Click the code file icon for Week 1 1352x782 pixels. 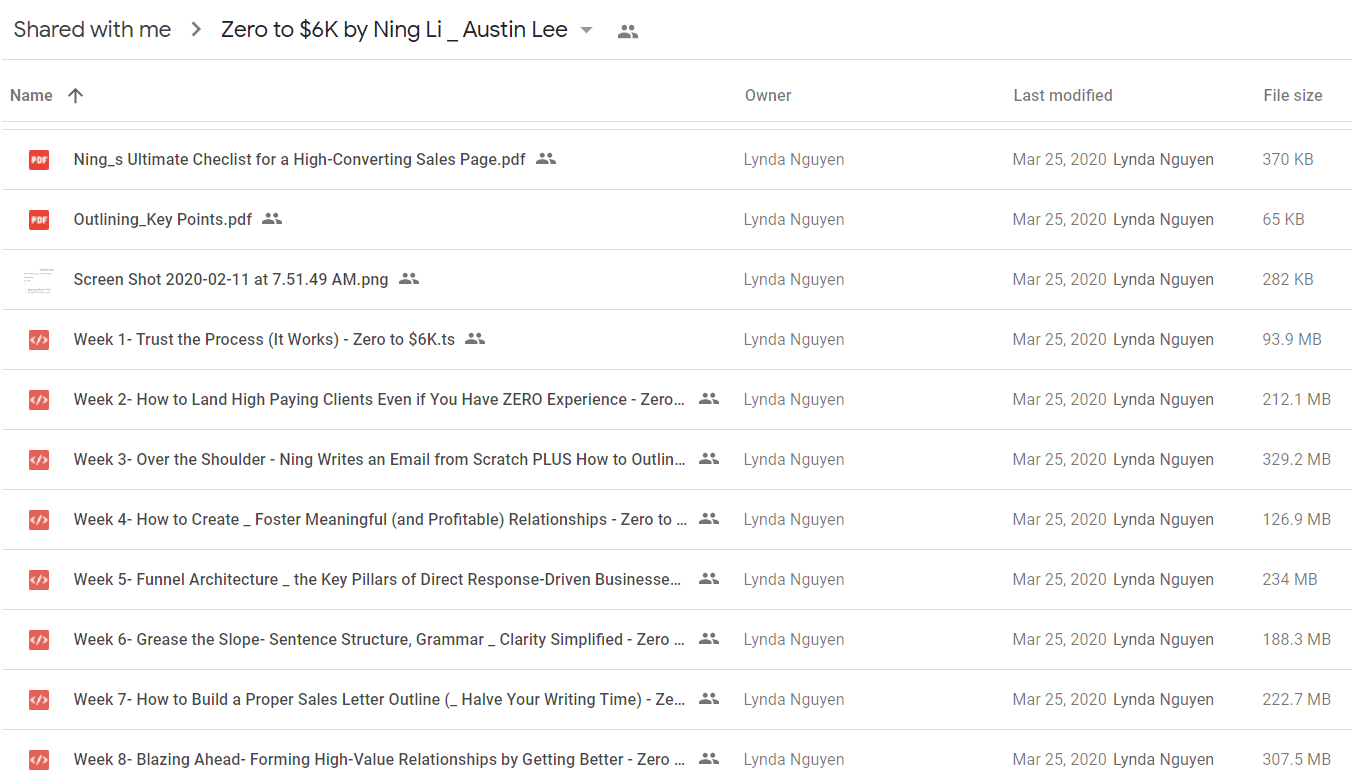(39, 339)
